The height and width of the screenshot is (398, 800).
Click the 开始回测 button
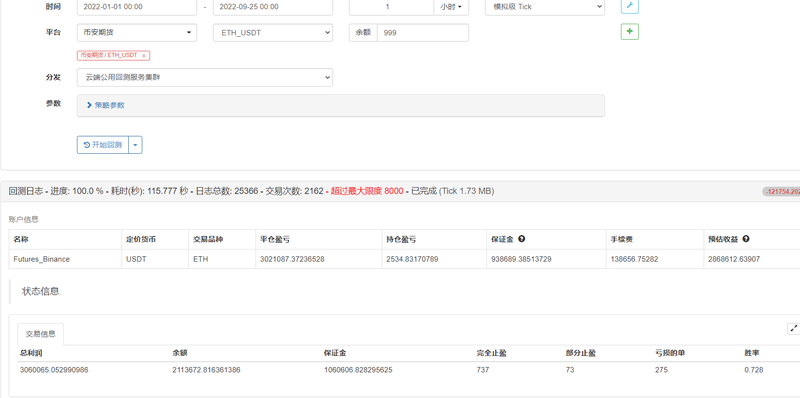pos(103,145)
